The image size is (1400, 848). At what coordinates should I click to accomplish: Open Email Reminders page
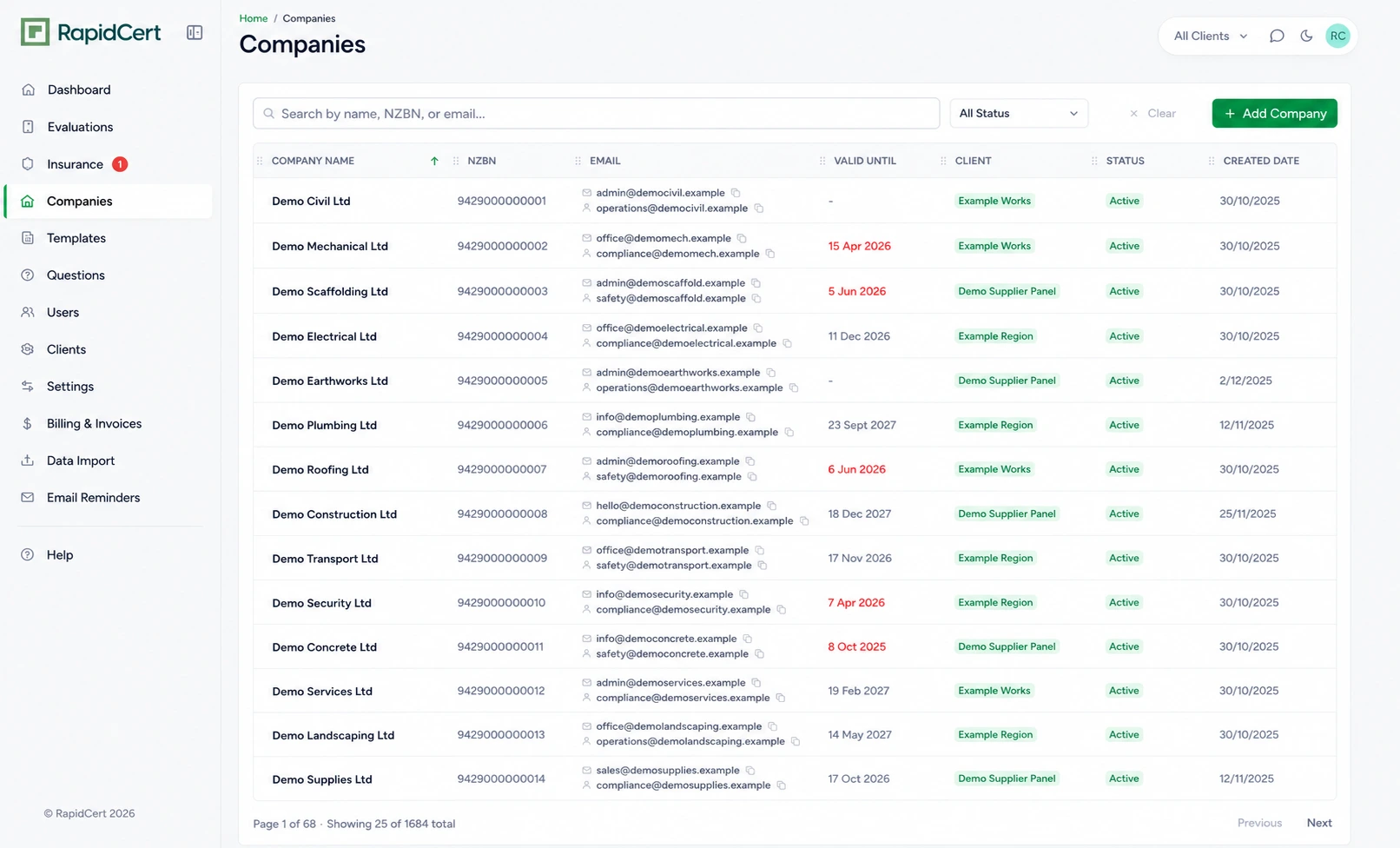pos(93,498)
